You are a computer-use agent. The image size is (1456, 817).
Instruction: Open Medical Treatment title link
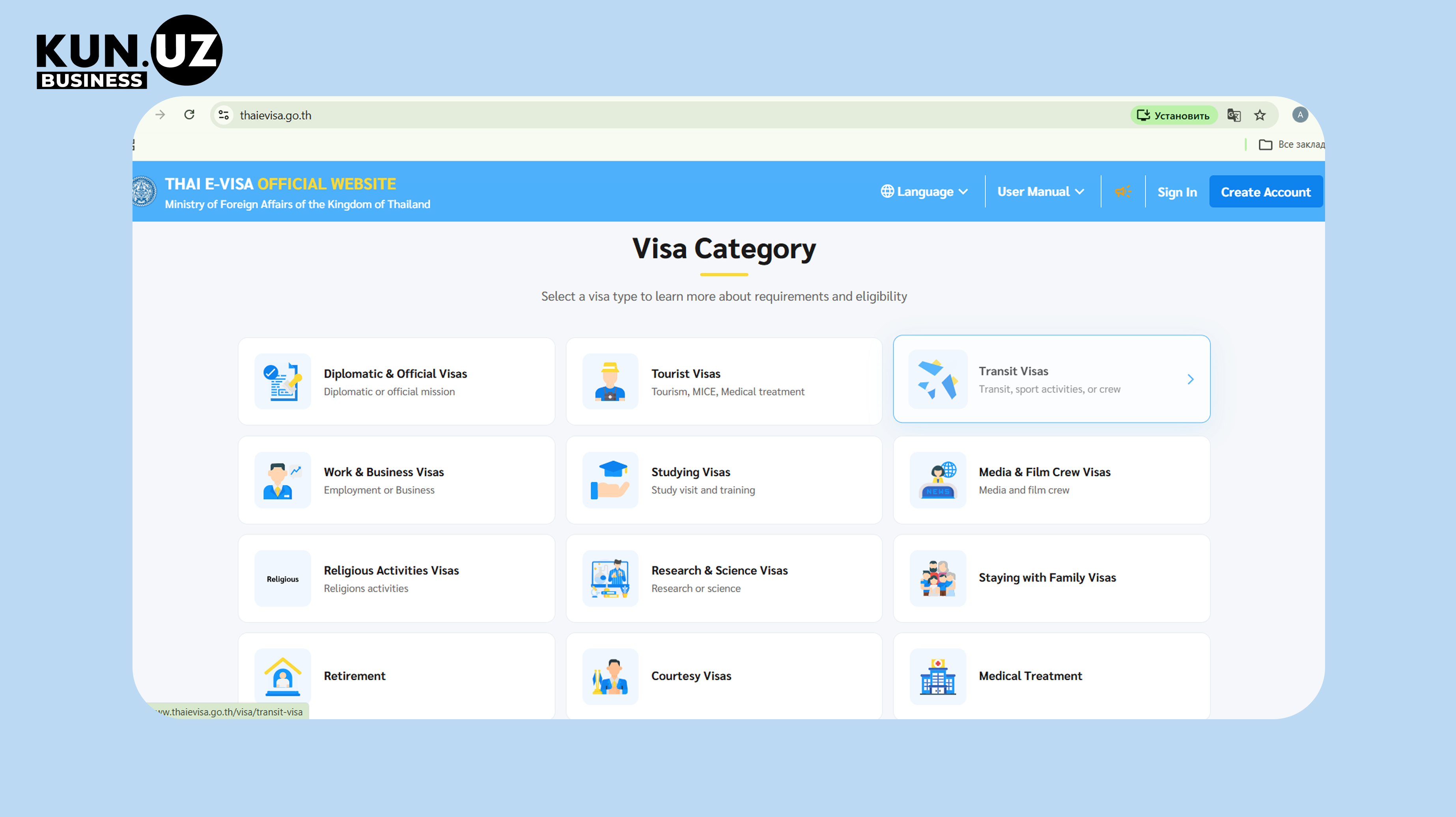point(1030,676)
